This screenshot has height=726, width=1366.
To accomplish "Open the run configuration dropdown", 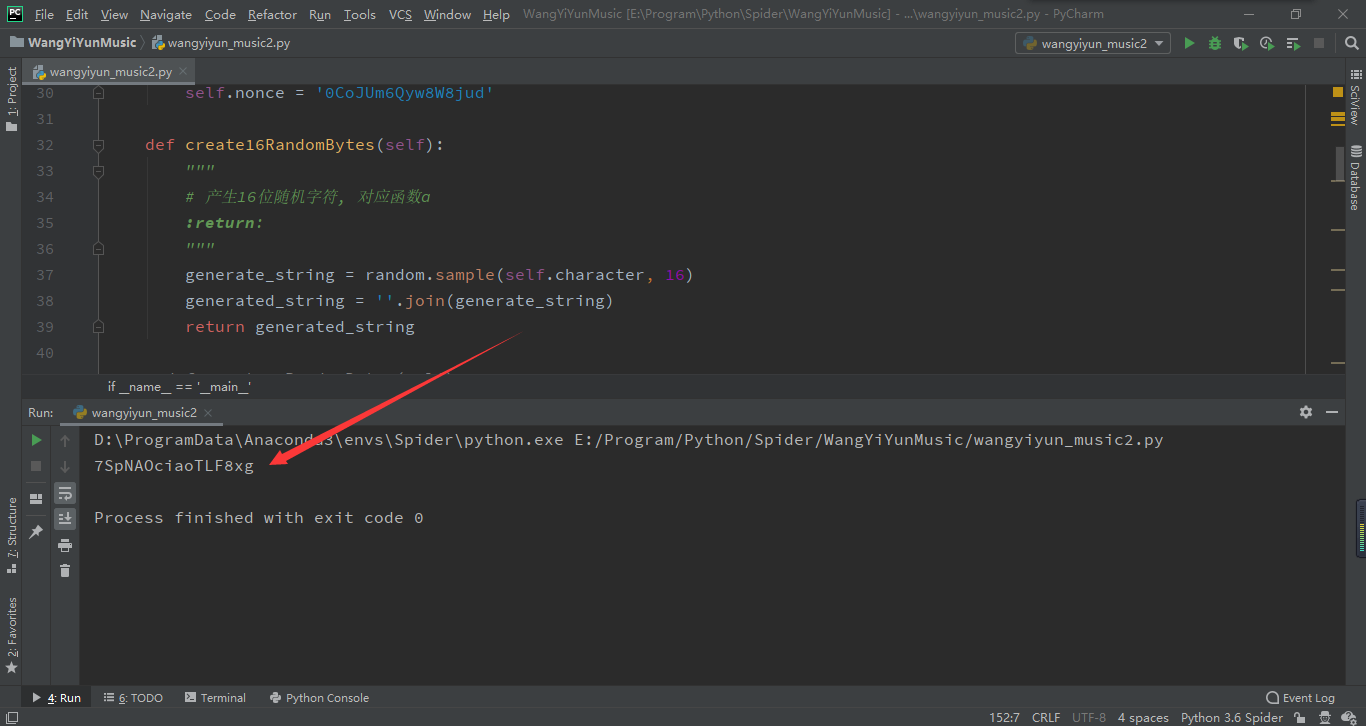I will (1093, 43).
